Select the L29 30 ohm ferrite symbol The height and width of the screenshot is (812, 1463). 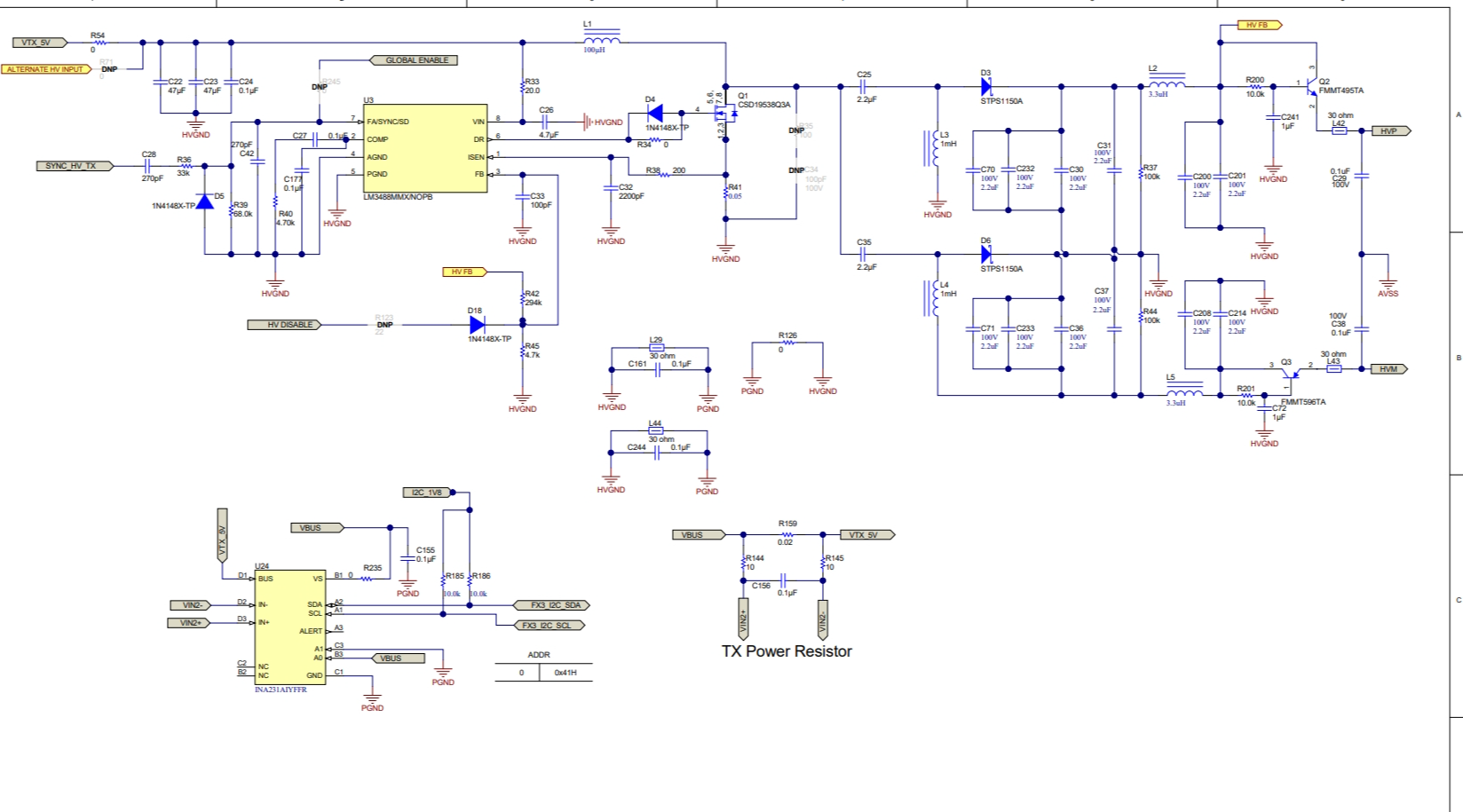tap(656, 348)
